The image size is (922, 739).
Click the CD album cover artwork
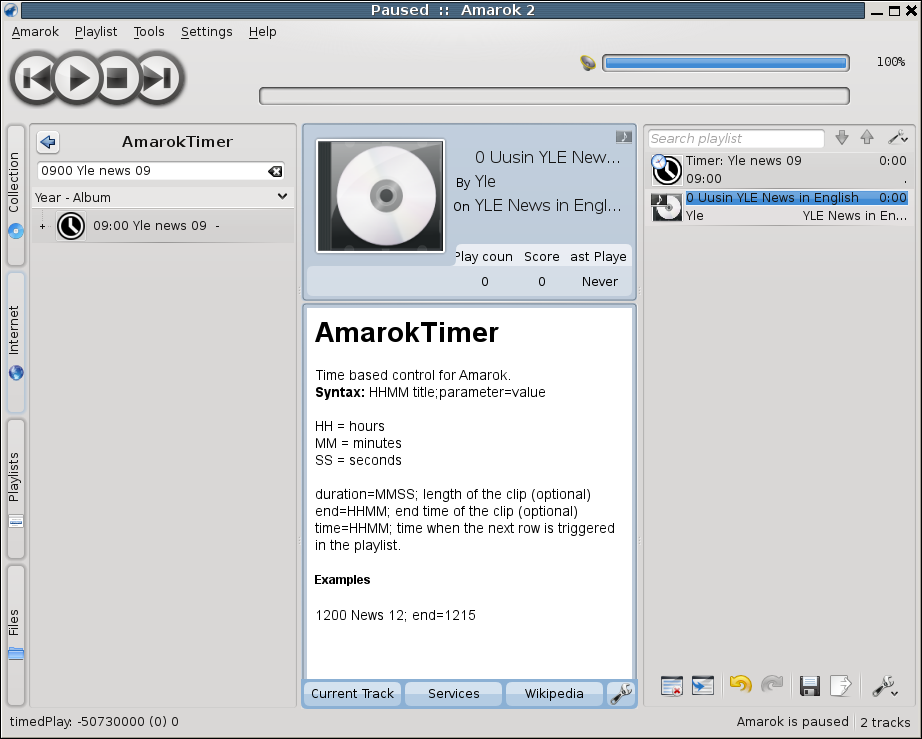pos(380,196)
